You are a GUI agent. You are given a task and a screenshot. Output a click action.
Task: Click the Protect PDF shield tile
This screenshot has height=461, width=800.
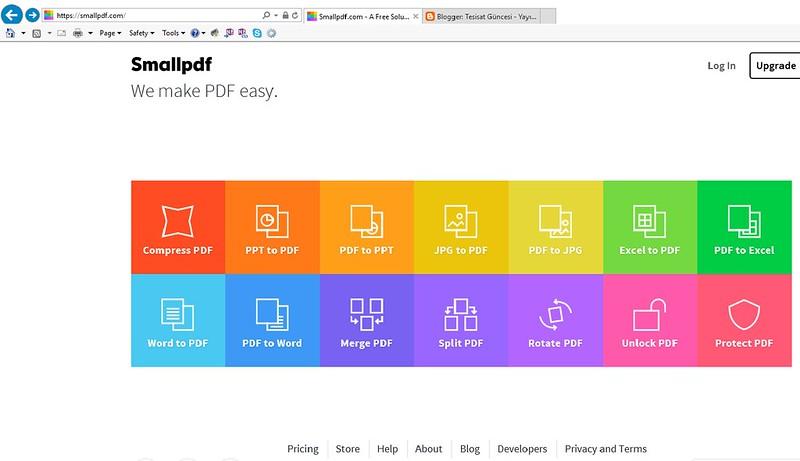tap(744, 320)
